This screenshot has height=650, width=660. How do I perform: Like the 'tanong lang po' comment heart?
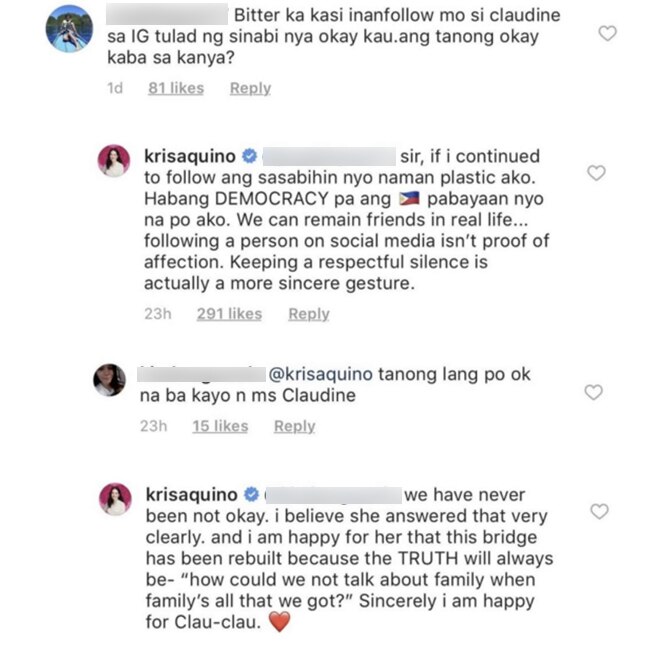(593, 392)
